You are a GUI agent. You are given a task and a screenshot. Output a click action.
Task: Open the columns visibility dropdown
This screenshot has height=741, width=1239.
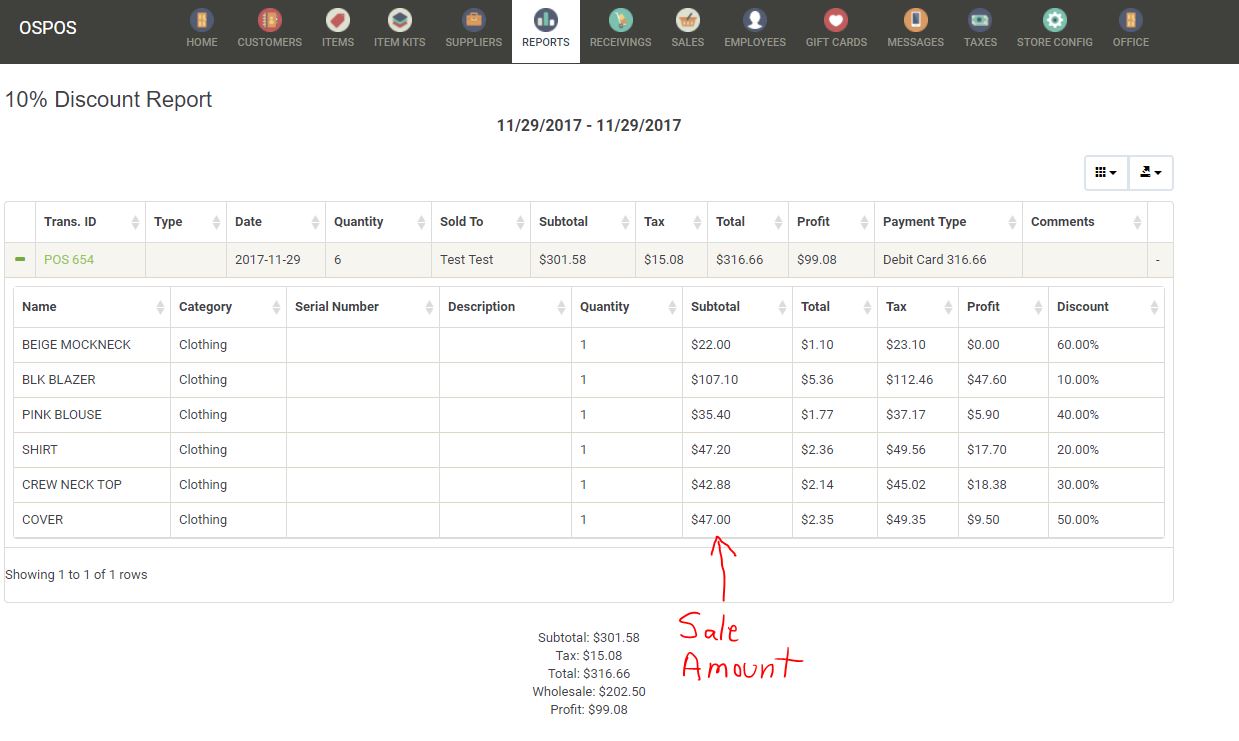coord(1104,172)
